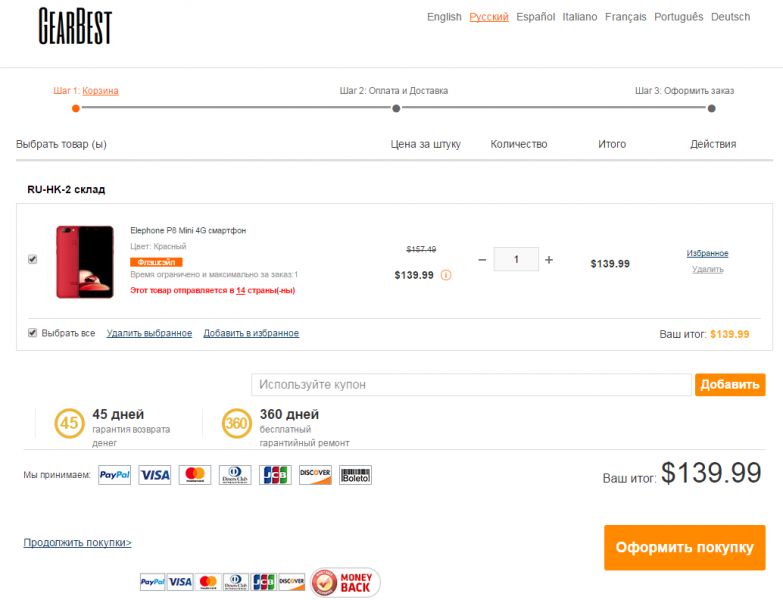Click the 'Удалить' link for the item
Viewport: 783px width, 600px height.
coord(708,270)
